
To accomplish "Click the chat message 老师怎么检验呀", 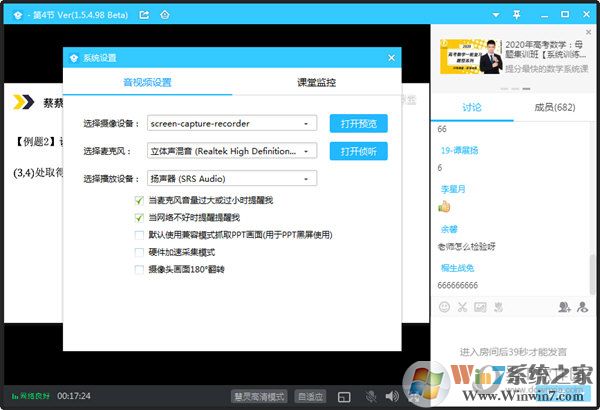I will [466, 247].
